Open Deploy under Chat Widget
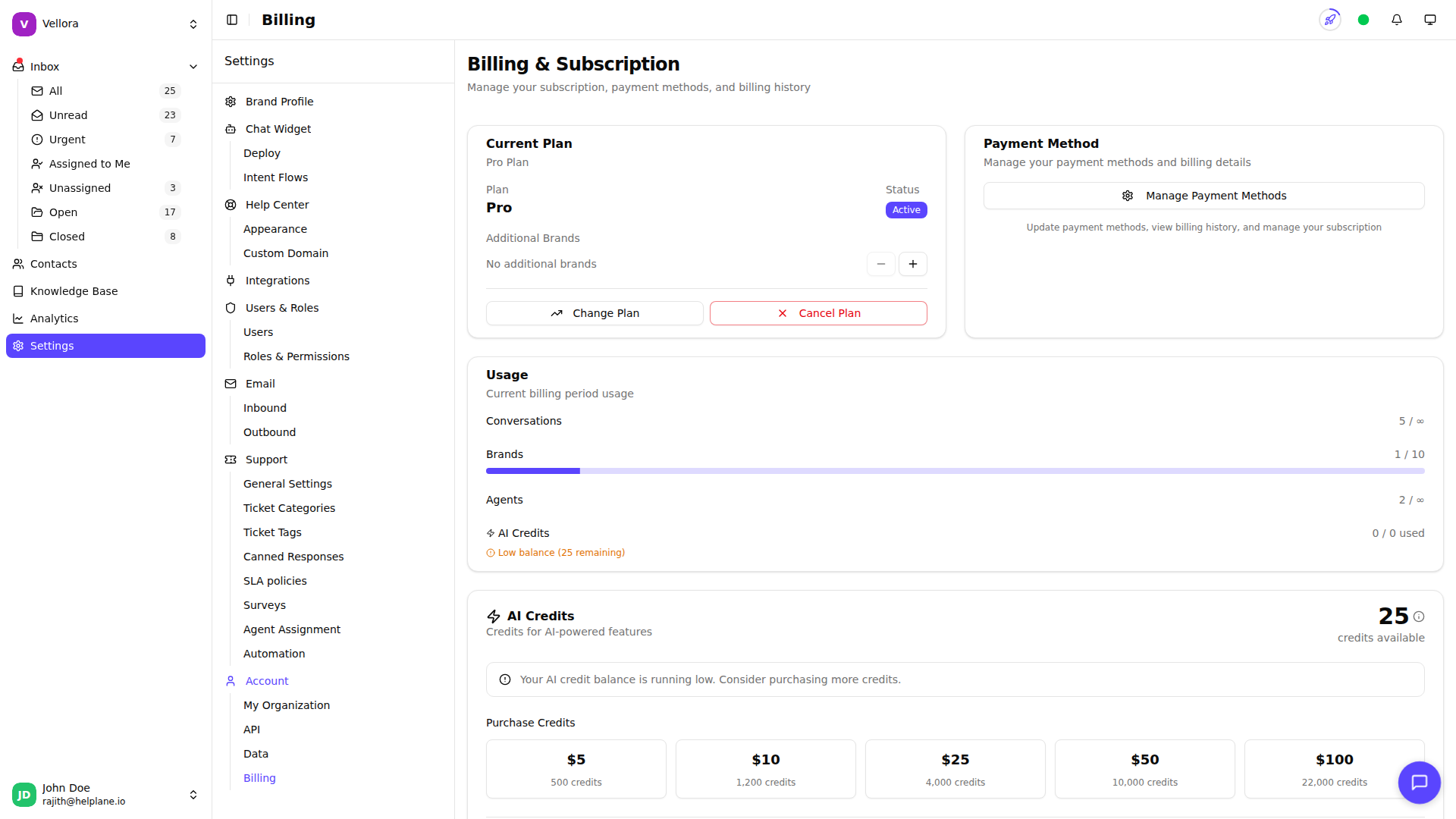This screenshot has width=1456, height=819. click(x=262, y=153)
